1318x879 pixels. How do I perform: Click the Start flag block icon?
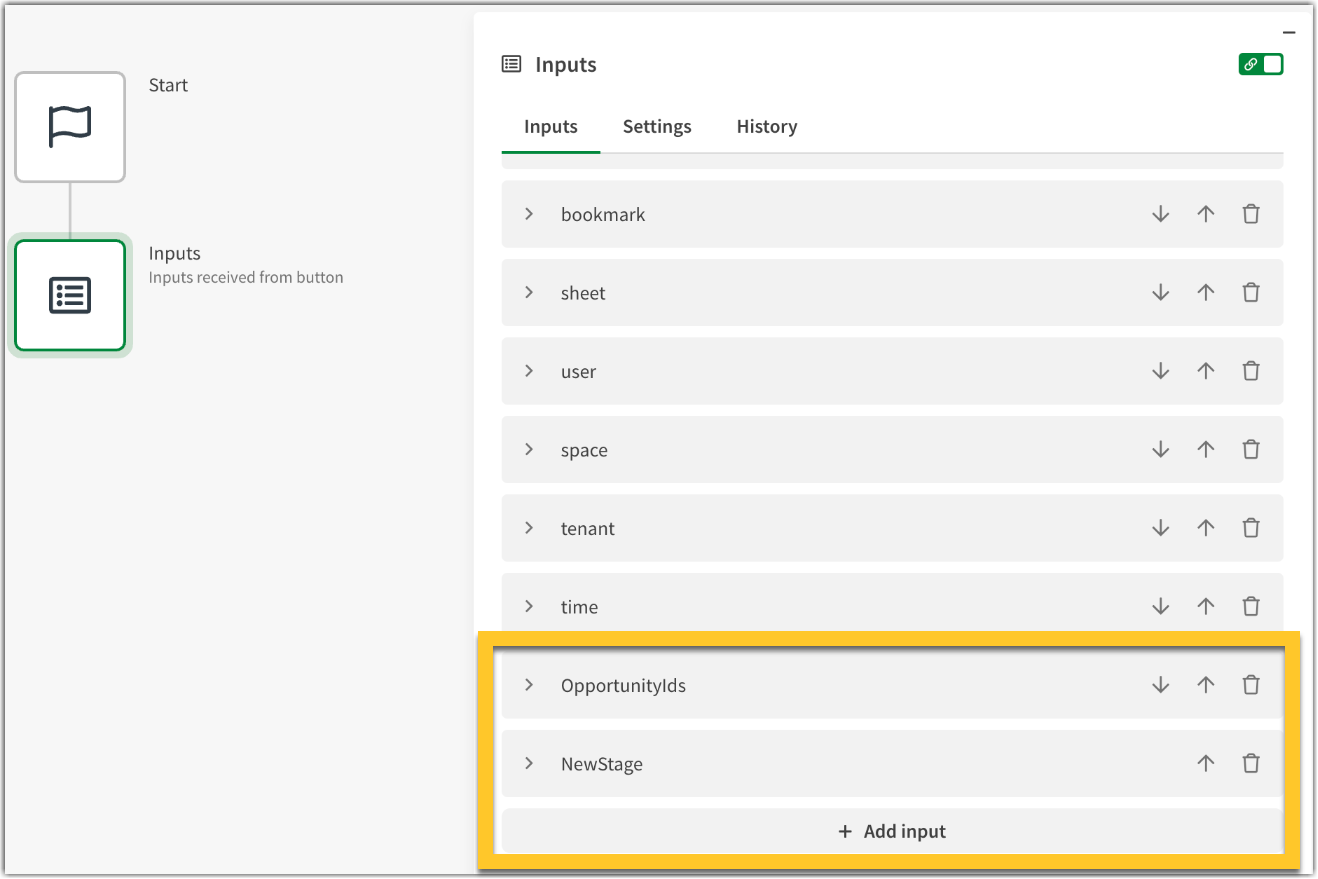tap(70, 127)
